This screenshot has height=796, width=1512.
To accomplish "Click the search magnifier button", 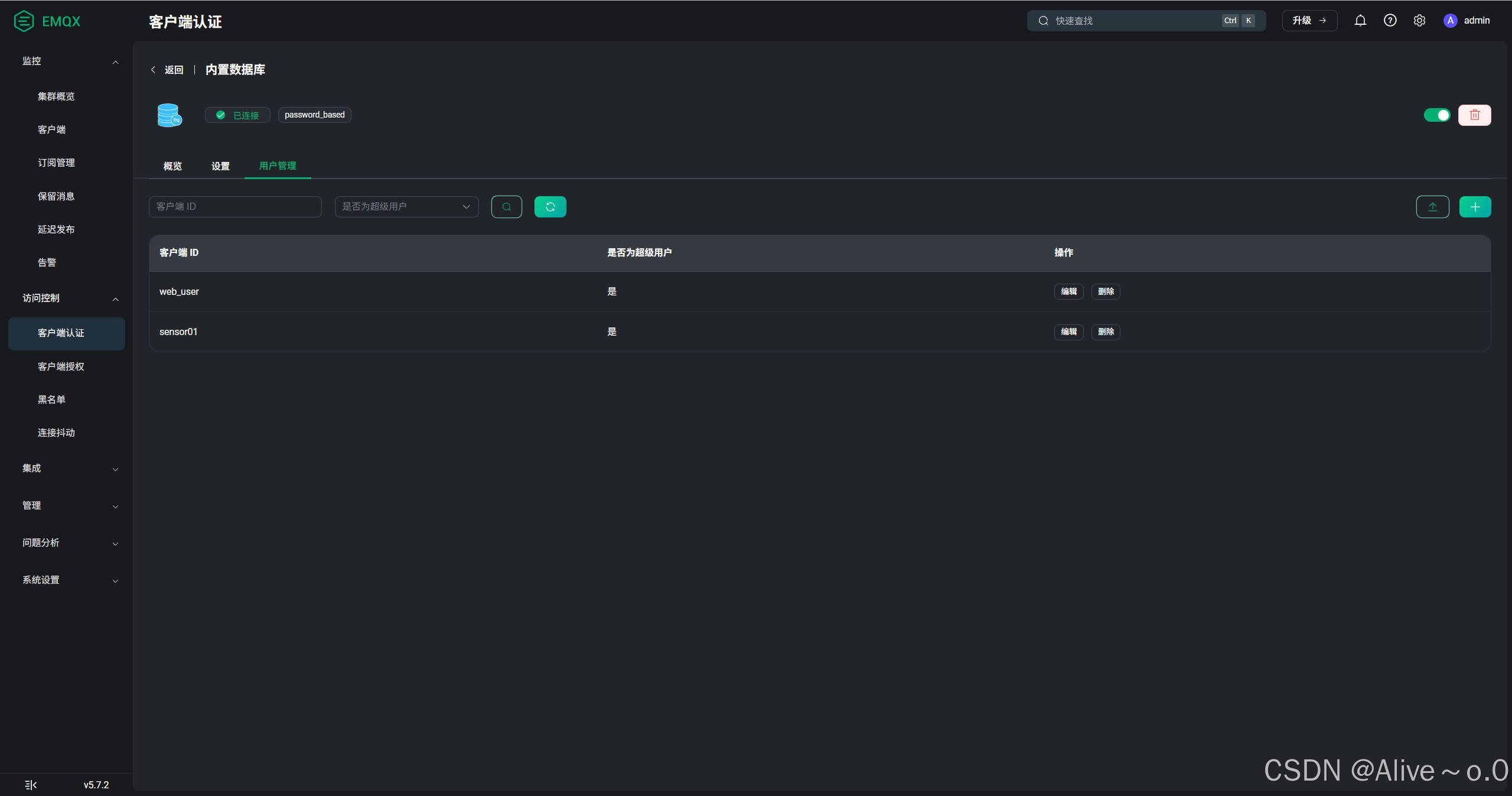I will point(506,207).
